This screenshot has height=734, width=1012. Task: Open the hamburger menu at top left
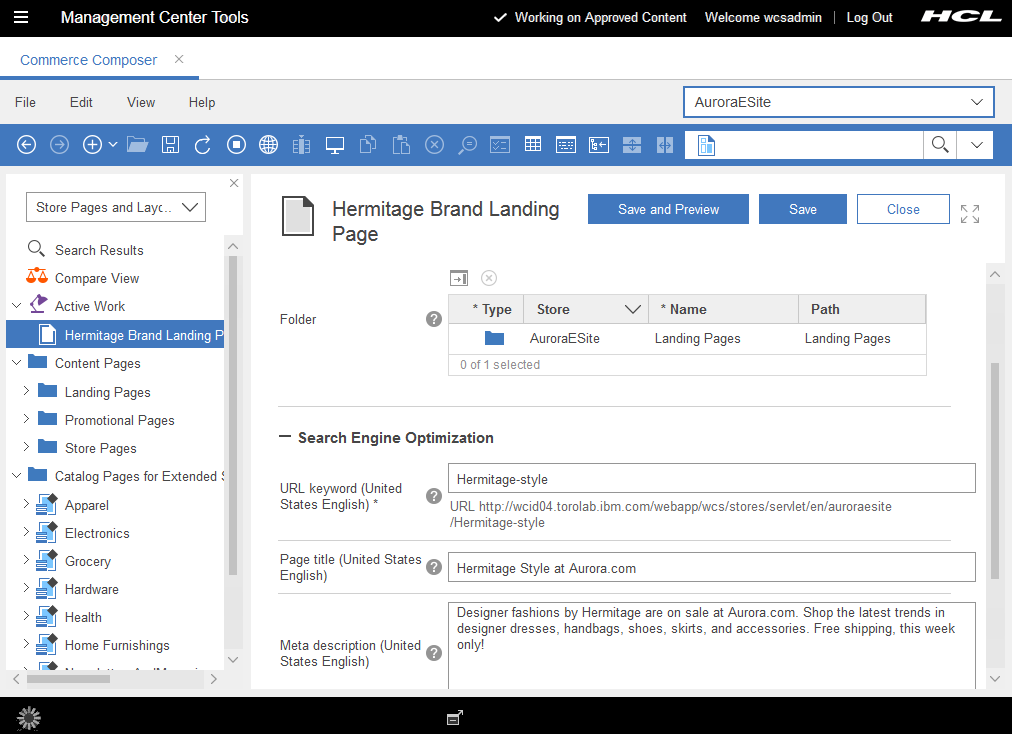21,17
